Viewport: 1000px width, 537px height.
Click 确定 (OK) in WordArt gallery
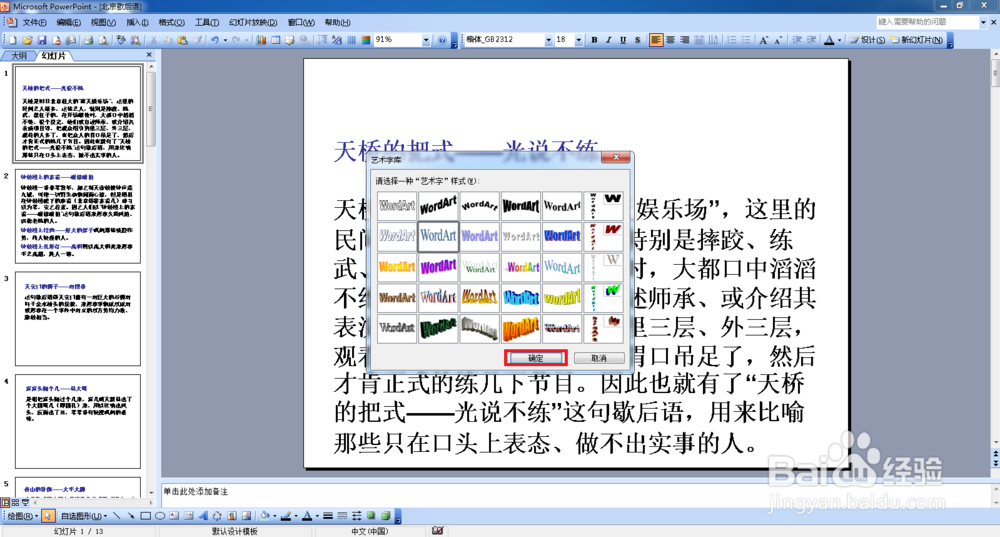[536, 358]
